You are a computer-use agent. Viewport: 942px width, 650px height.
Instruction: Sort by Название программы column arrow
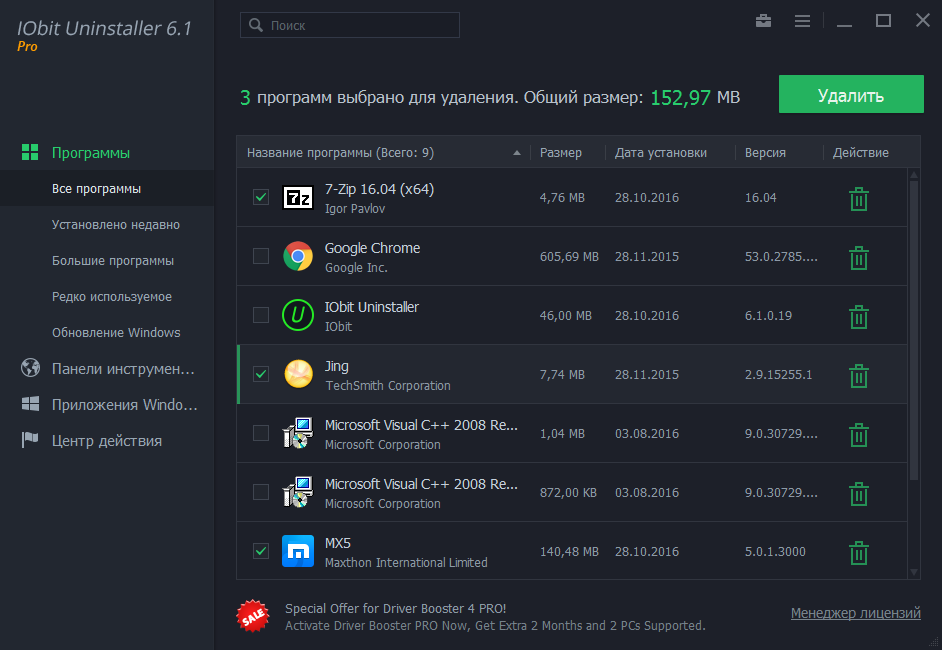coord(517,153)
